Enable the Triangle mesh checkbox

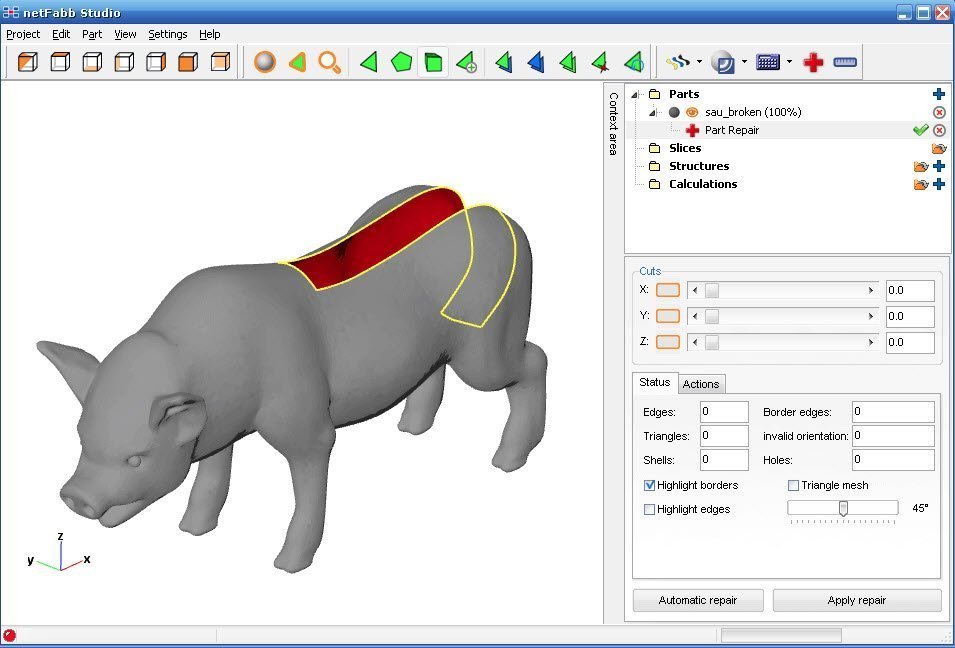pyautogui.click(x=793, y=485)
